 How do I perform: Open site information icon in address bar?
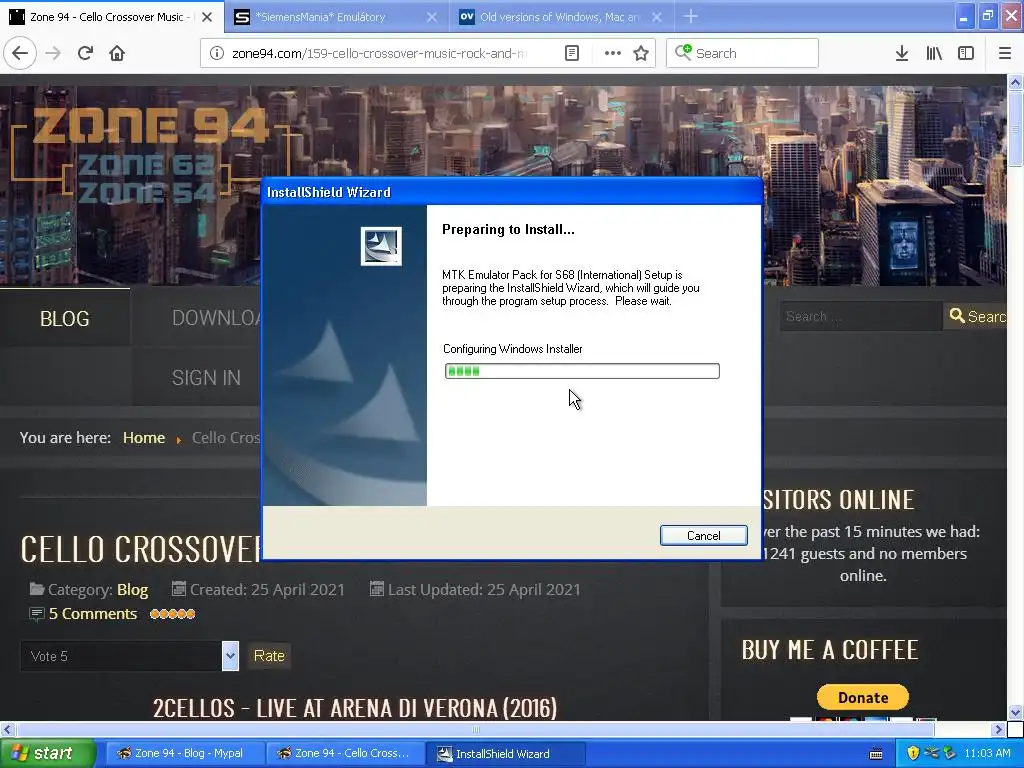[216, 53]
